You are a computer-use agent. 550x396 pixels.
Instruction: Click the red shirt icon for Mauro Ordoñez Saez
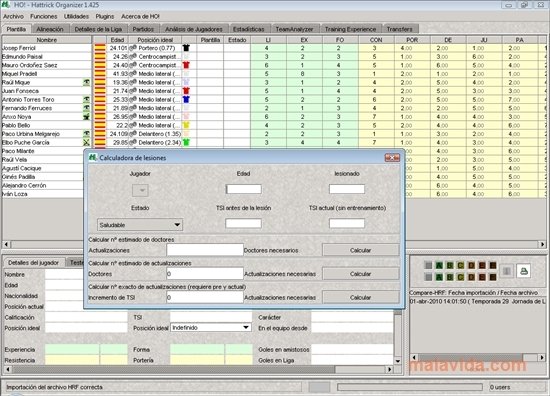pyautogui.click(x=186, y=65)
